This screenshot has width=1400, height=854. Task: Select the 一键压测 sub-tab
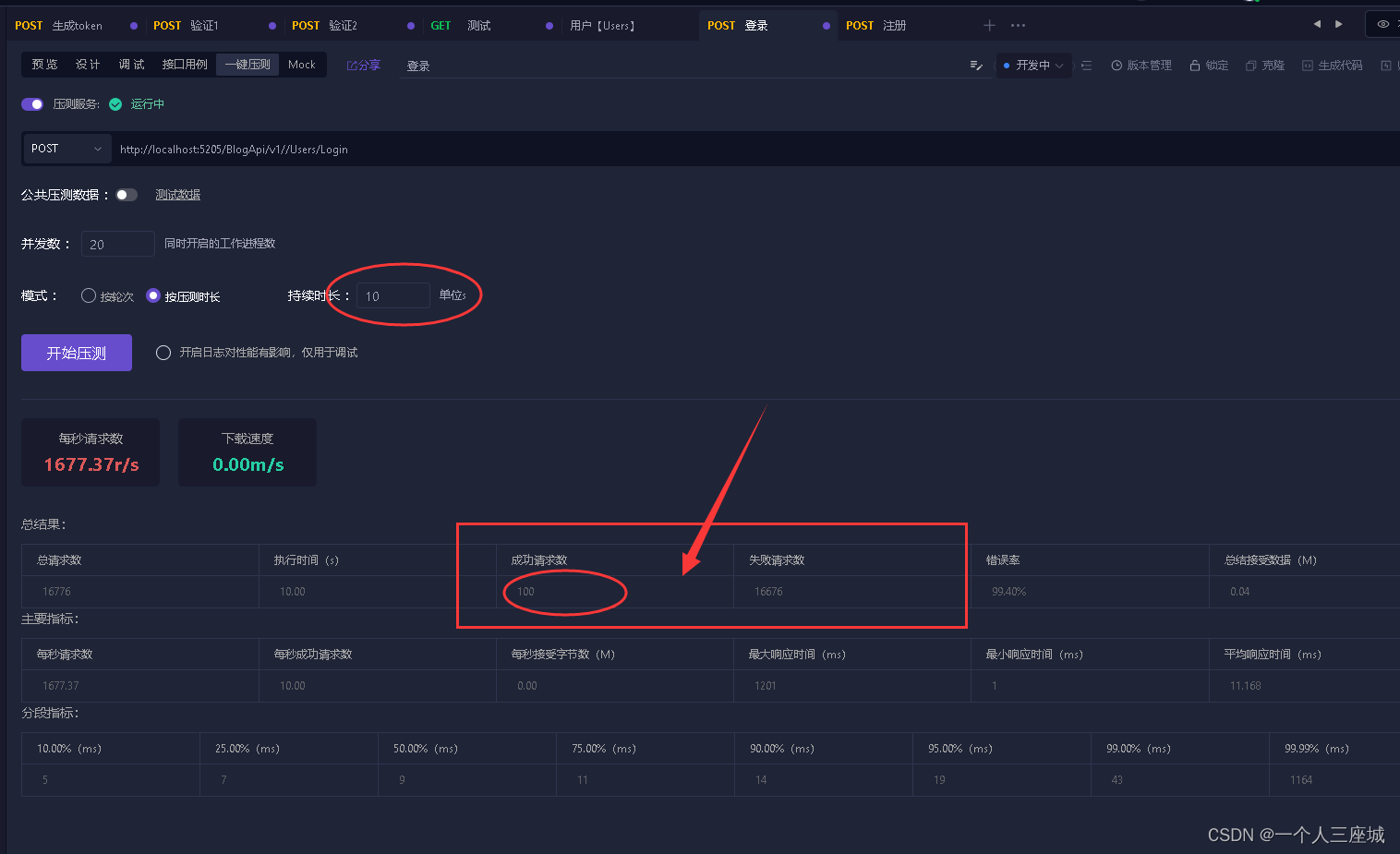pyautogui.click(x=247, y=65)
